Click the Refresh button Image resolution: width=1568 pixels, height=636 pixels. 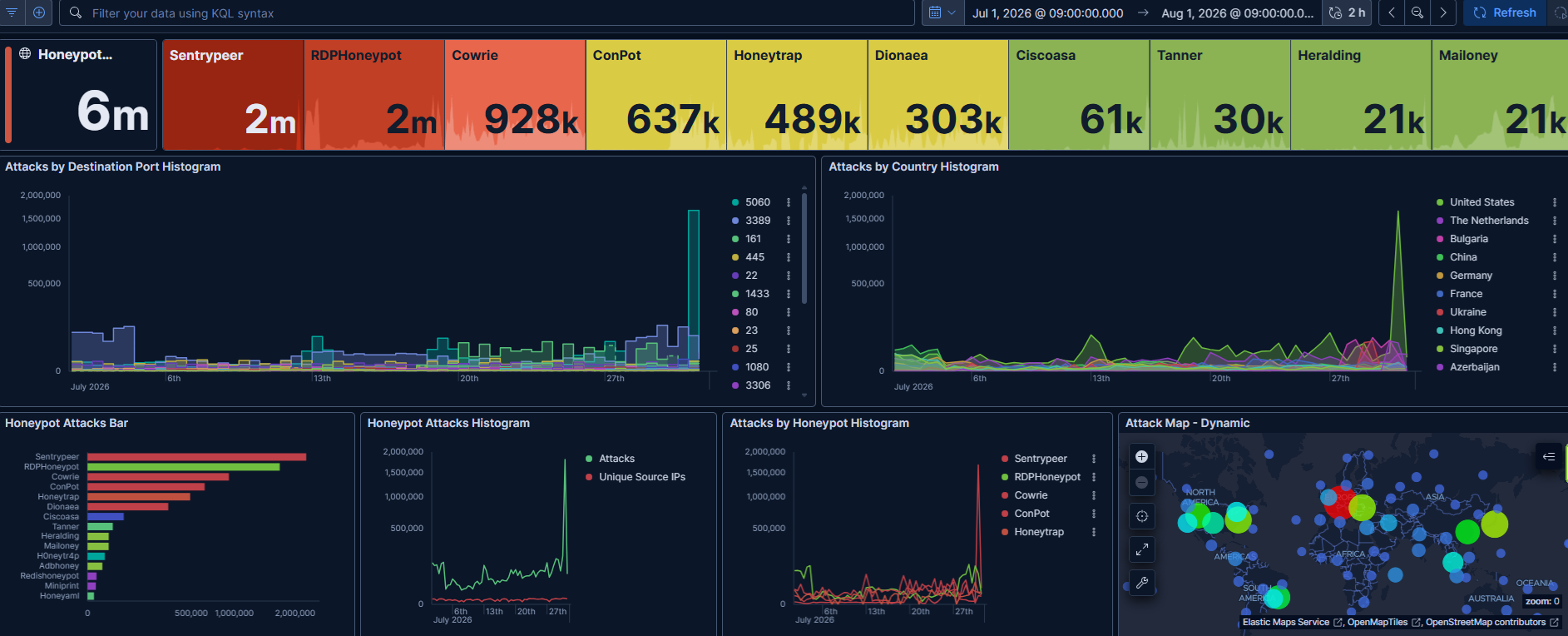[x=1505, y=12]
